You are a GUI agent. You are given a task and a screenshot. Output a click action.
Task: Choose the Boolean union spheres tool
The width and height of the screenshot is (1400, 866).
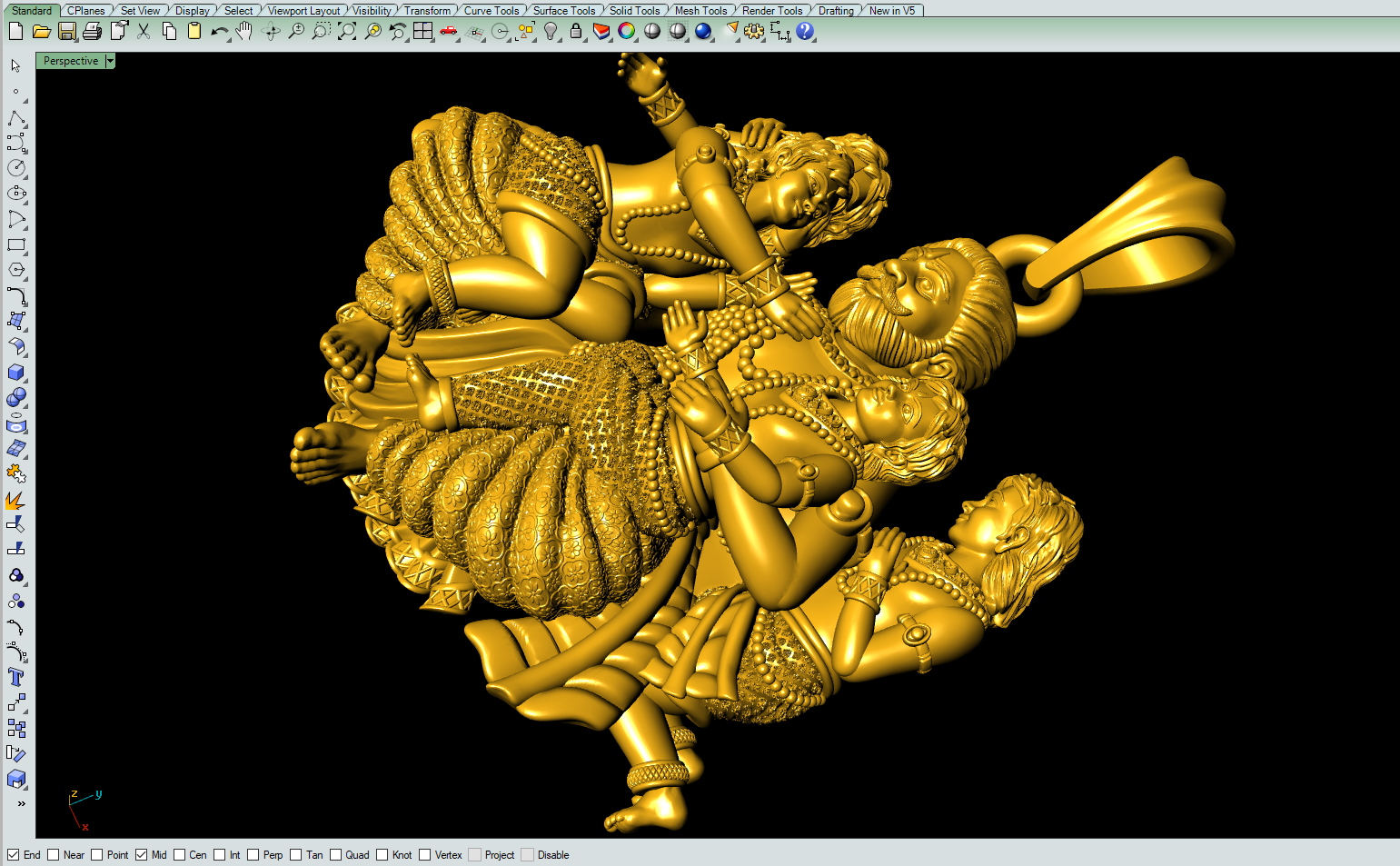16,397
